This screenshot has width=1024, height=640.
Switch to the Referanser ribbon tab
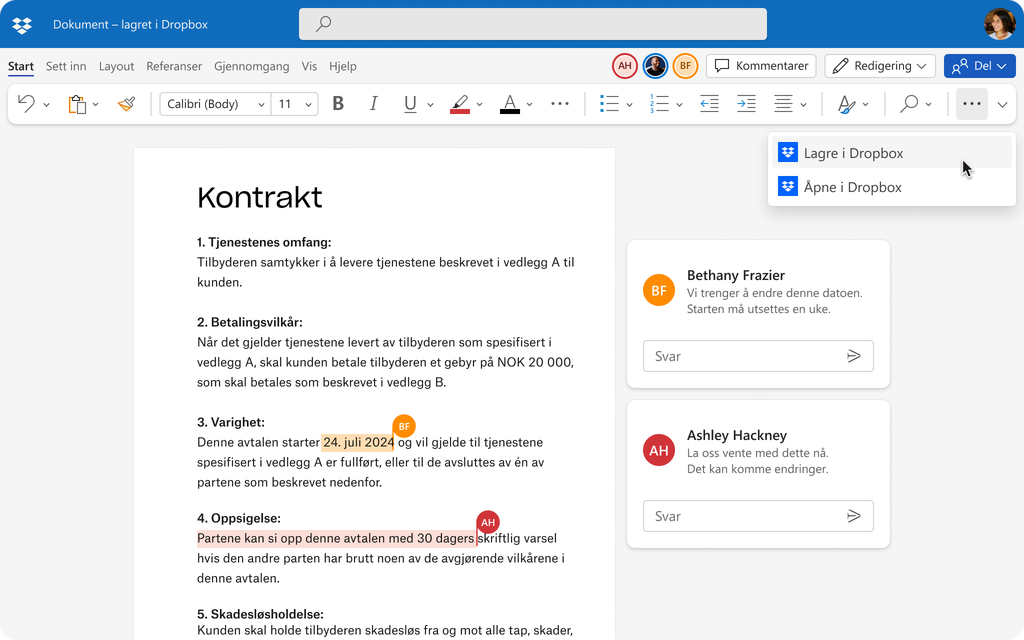174,66
